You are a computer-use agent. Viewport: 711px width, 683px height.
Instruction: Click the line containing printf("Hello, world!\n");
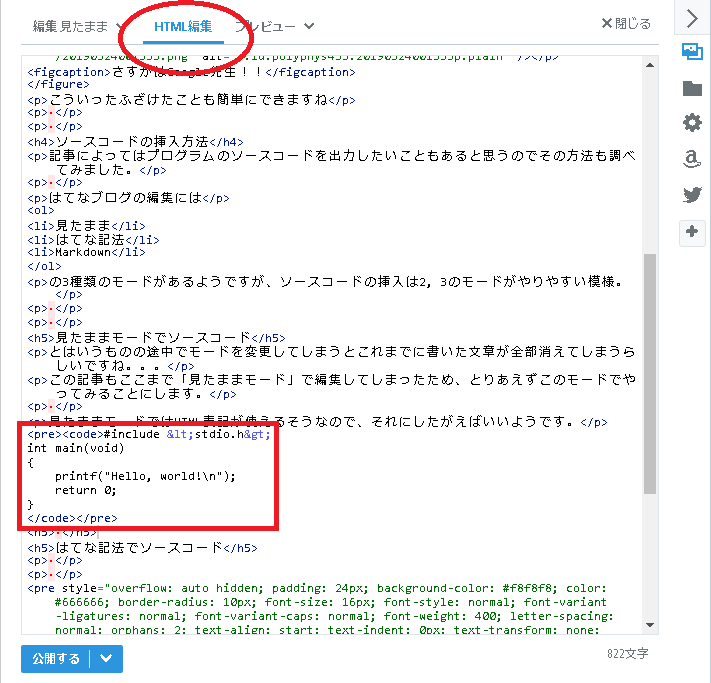click(x=145, y=476)
